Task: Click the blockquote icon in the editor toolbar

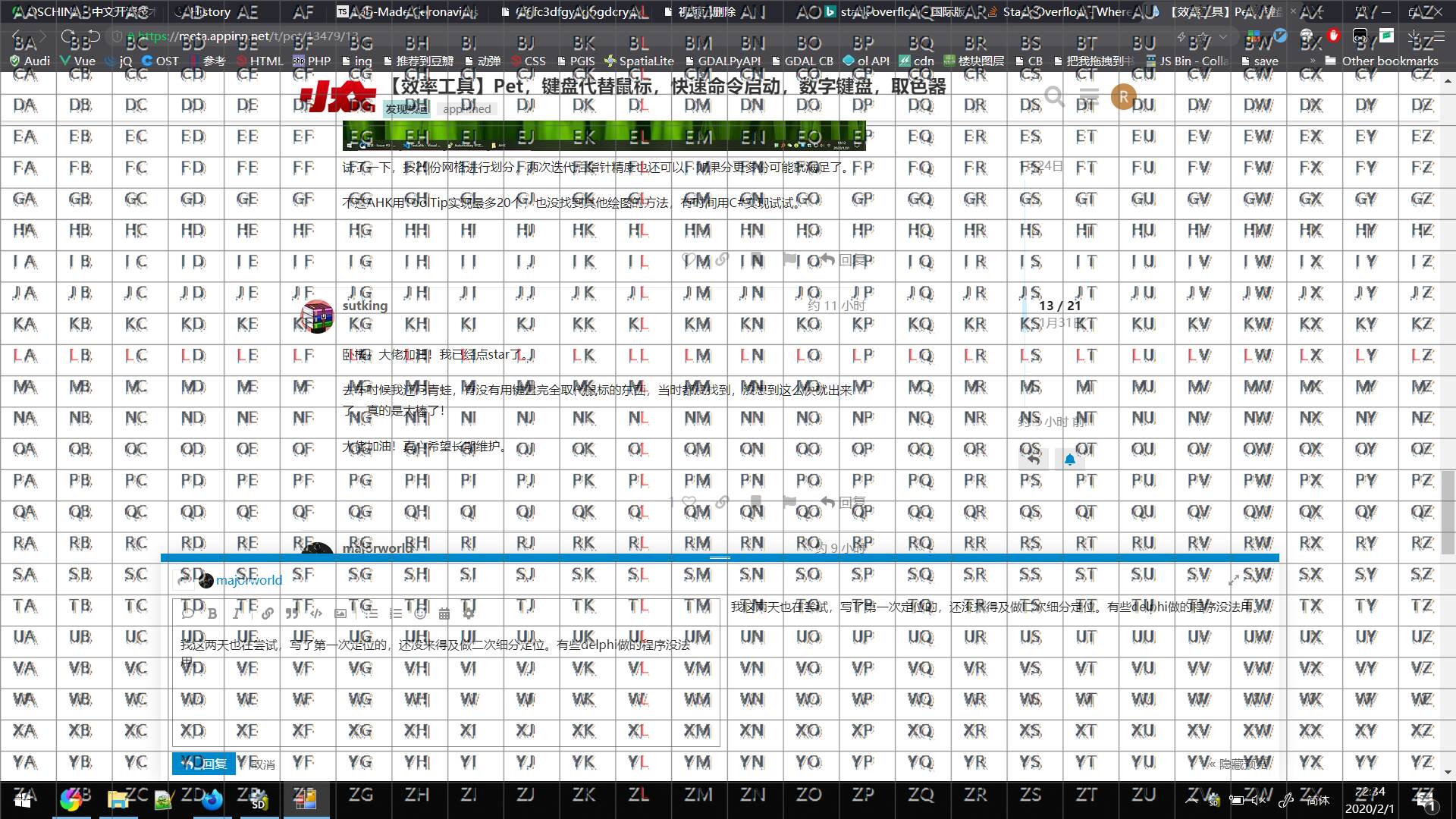Action: coord(292,613)
